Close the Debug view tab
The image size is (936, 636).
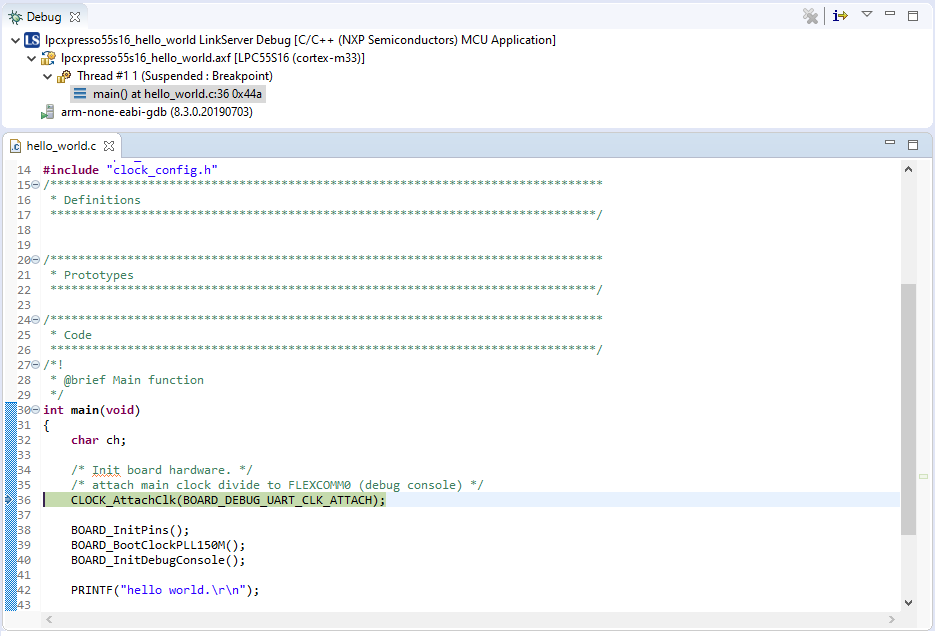point(75,17)
